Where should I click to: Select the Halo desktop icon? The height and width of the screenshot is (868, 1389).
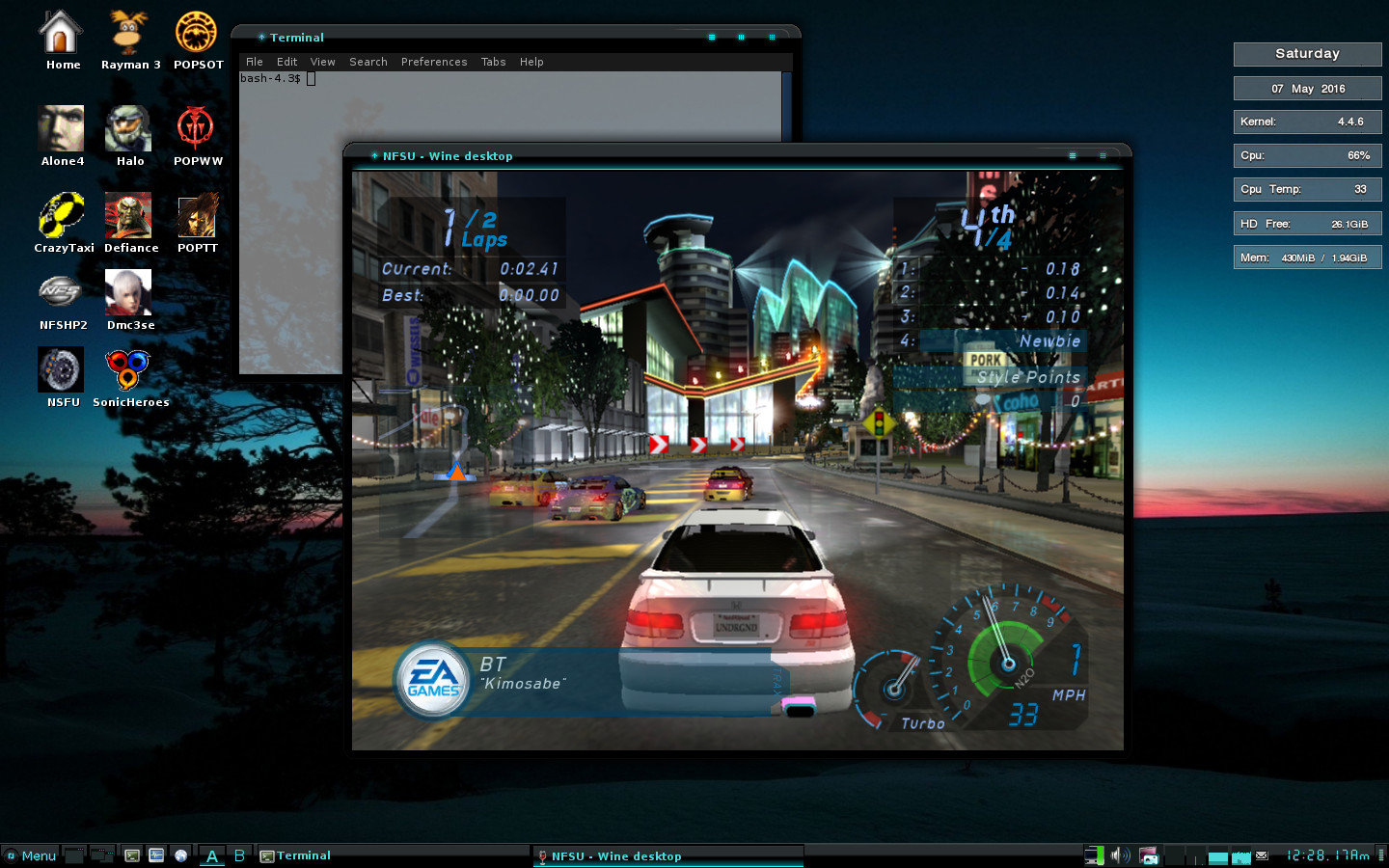[129, 136]
